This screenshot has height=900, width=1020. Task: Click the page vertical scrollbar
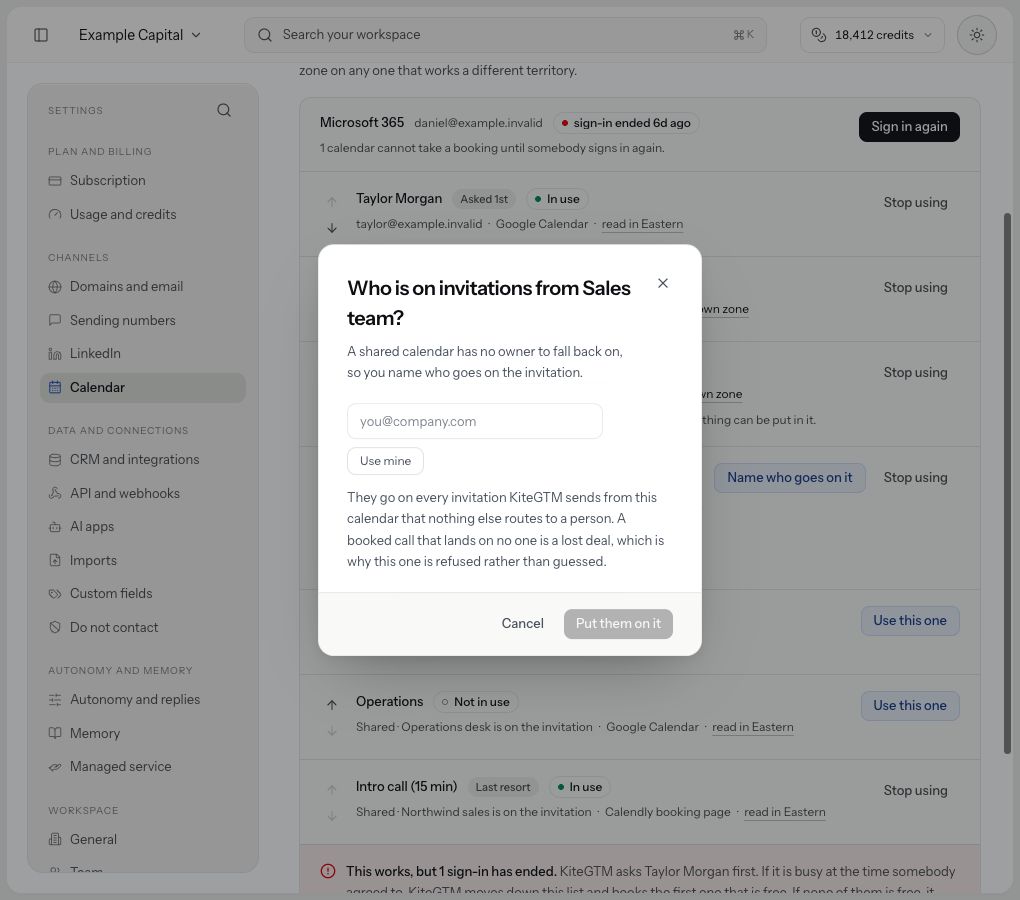[1007, 483]
